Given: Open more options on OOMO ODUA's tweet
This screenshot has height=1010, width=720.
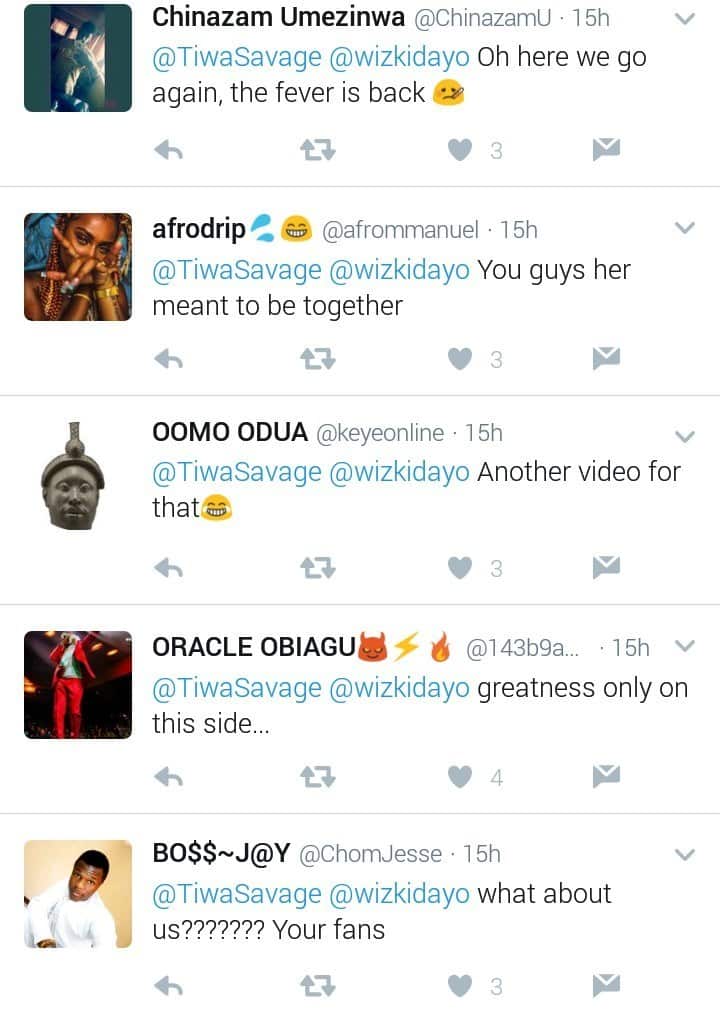Looking at the screenshot, I should coord(685,436).
